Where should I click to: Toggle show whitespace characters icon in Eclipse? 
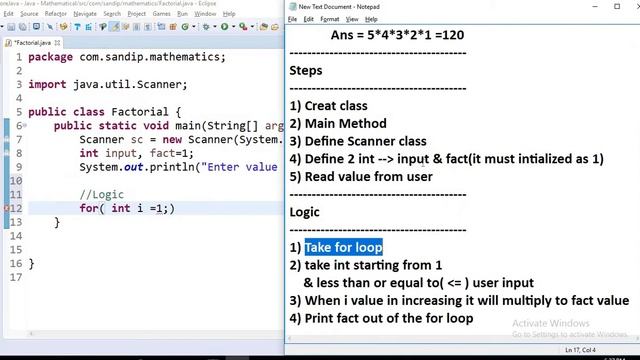(147, 27)
